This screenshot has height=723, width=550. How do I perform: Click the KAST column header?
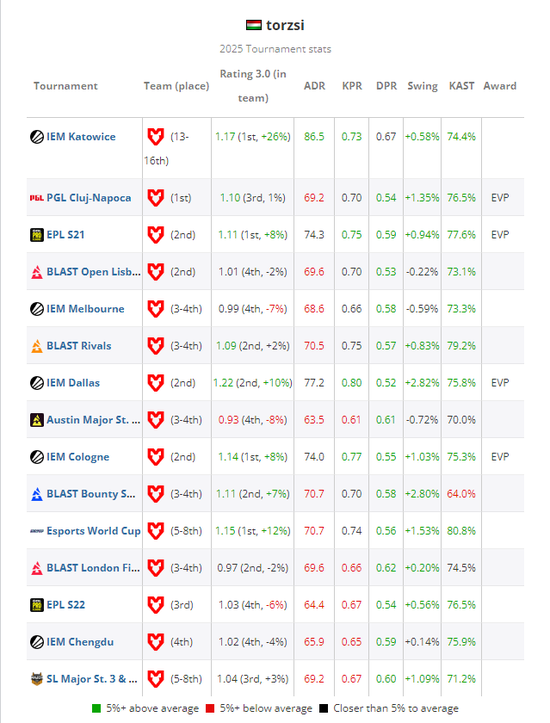click(x=461, y=86)
